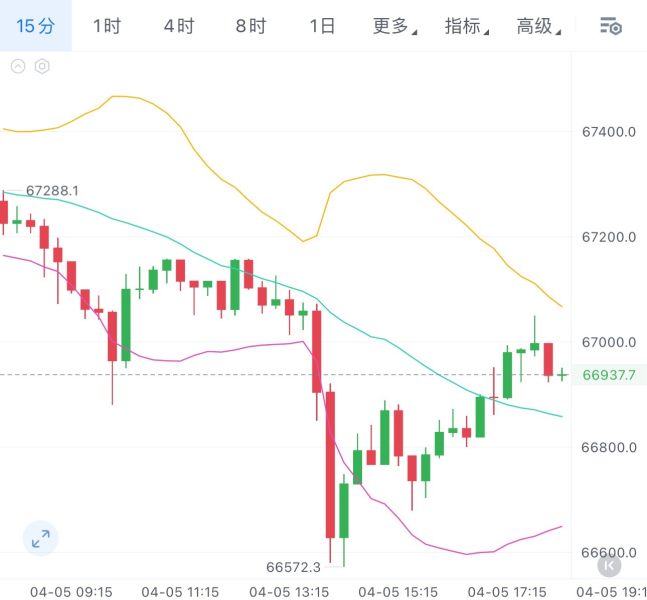Select the 8时 interval
The height and width of the screenshot is (600, 647).
pyautogui.click(x=250, y=26)
